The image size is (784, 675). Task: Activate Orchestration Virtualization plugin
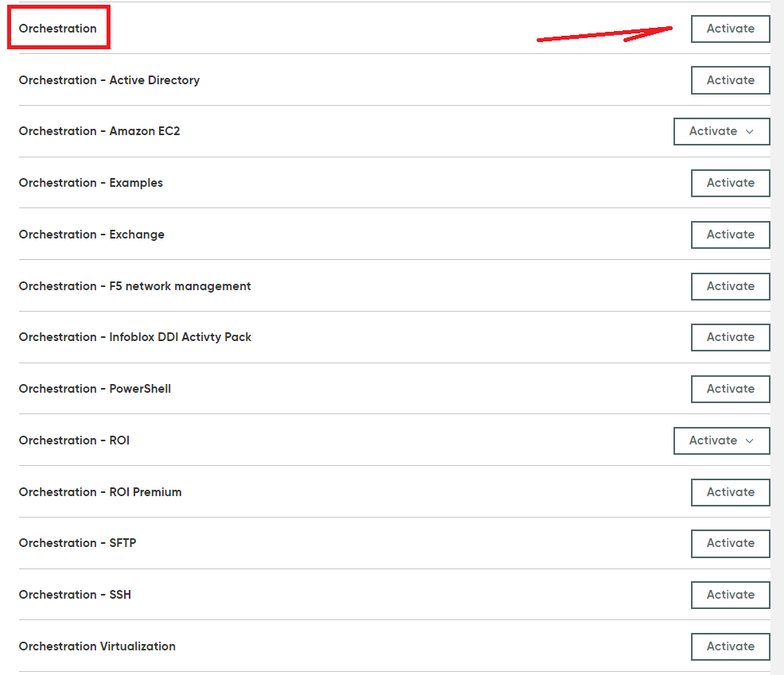730,646
